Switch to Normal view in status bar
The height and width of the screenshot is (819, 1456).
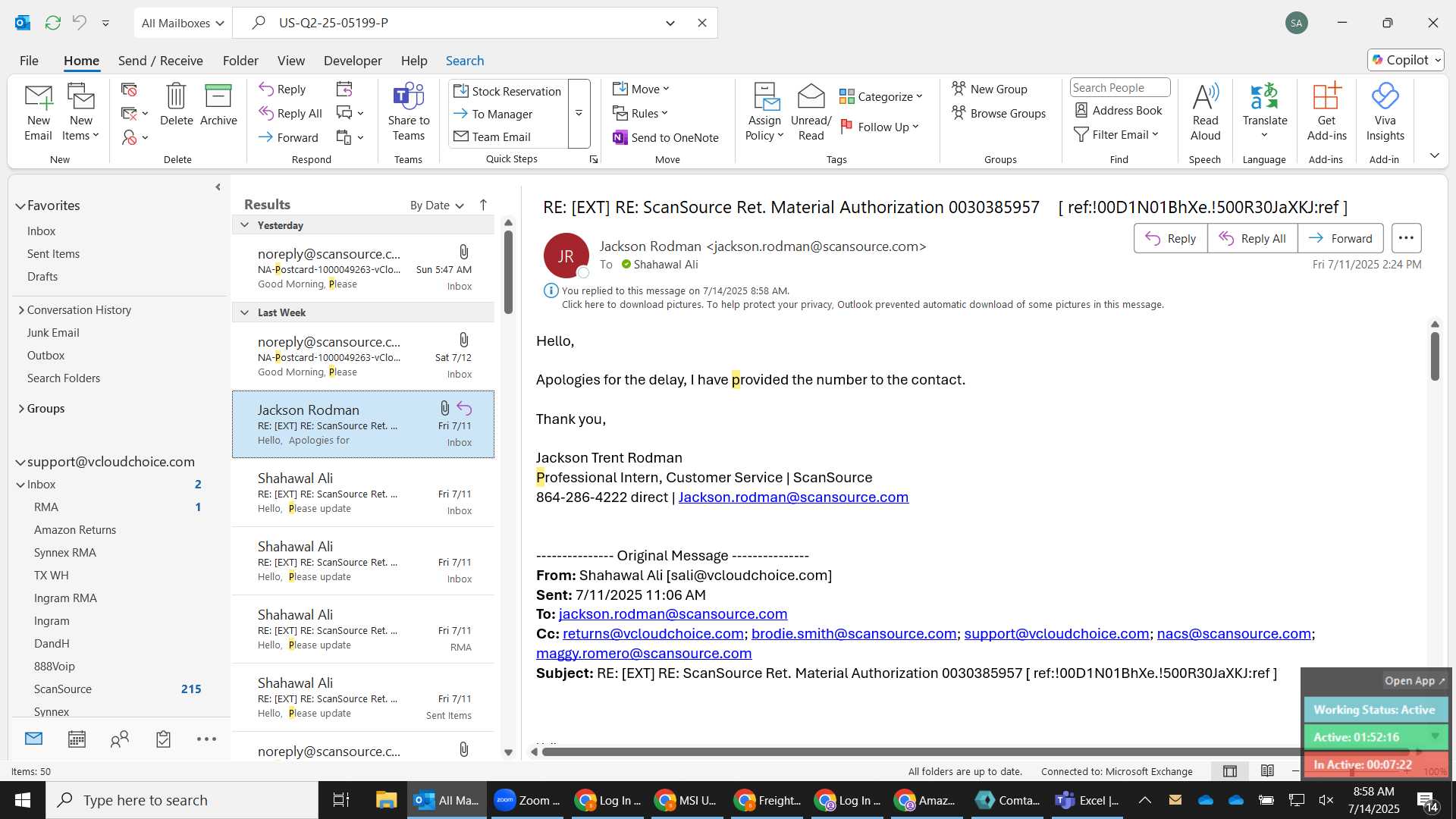click(x=1230, y=771)
